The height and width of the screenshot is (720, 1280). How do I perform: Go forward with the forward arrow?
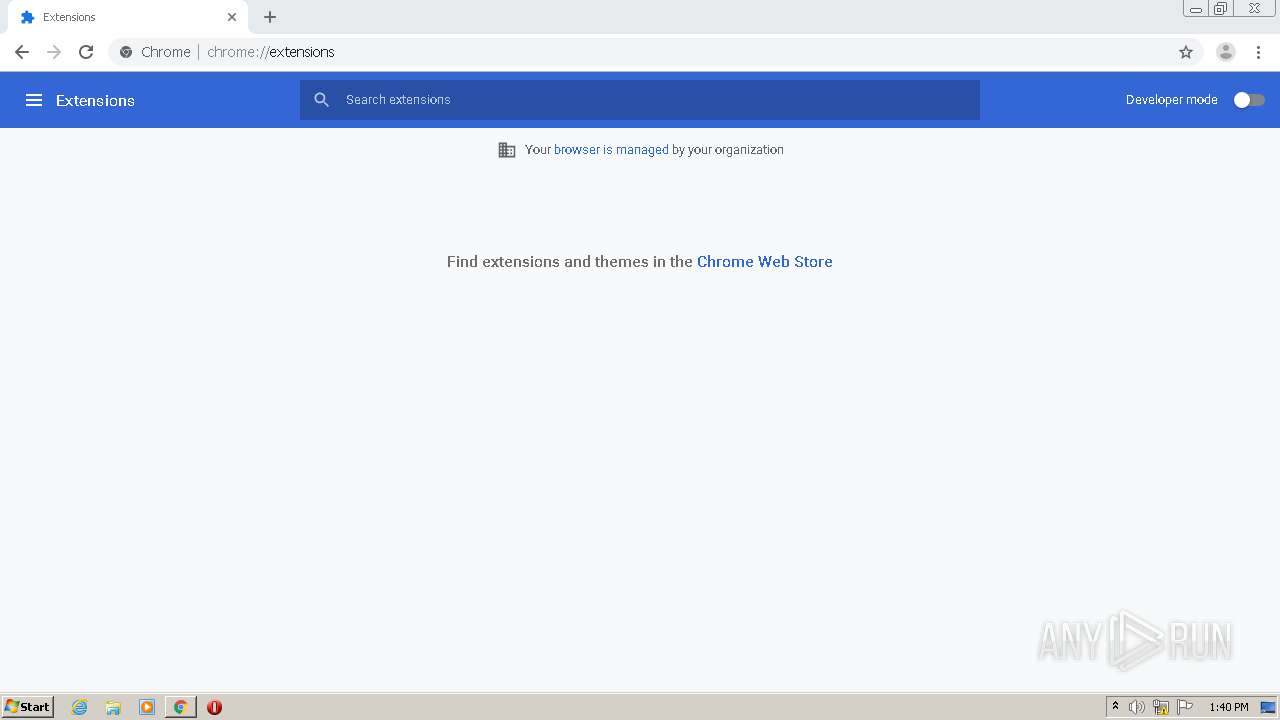(x=54, y=52)
